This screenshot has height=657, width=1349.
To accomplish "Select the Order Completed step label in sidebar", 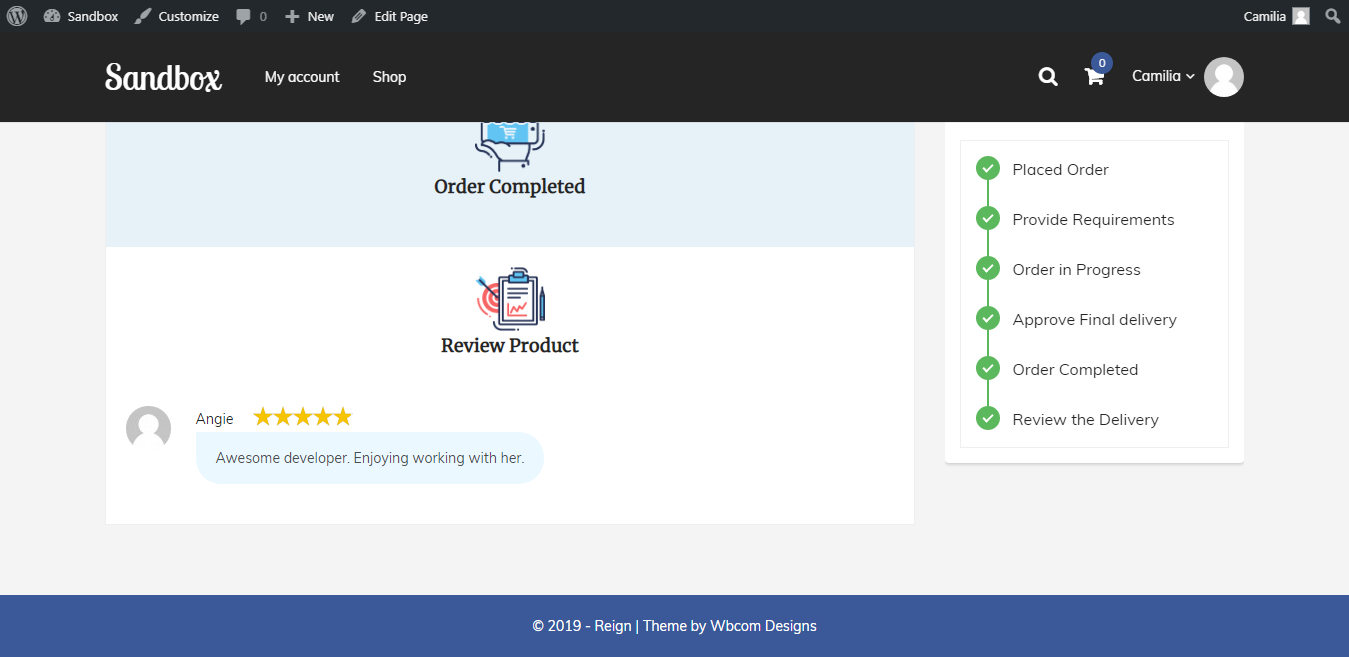I will [x=1075, y=370].
